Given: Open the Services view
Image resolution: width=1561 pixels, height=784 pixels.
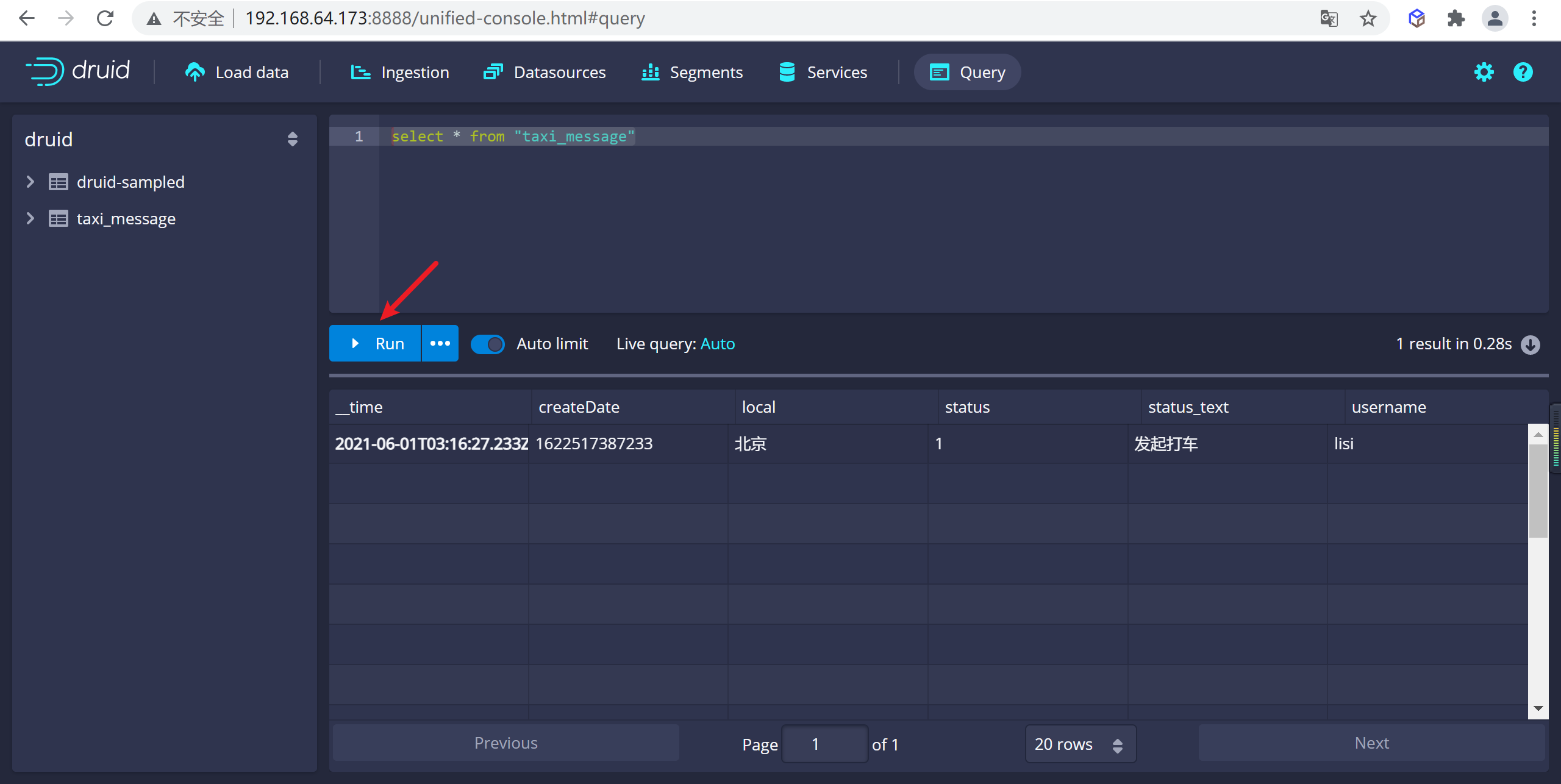Looking at the screenshot, I should 823,72.
